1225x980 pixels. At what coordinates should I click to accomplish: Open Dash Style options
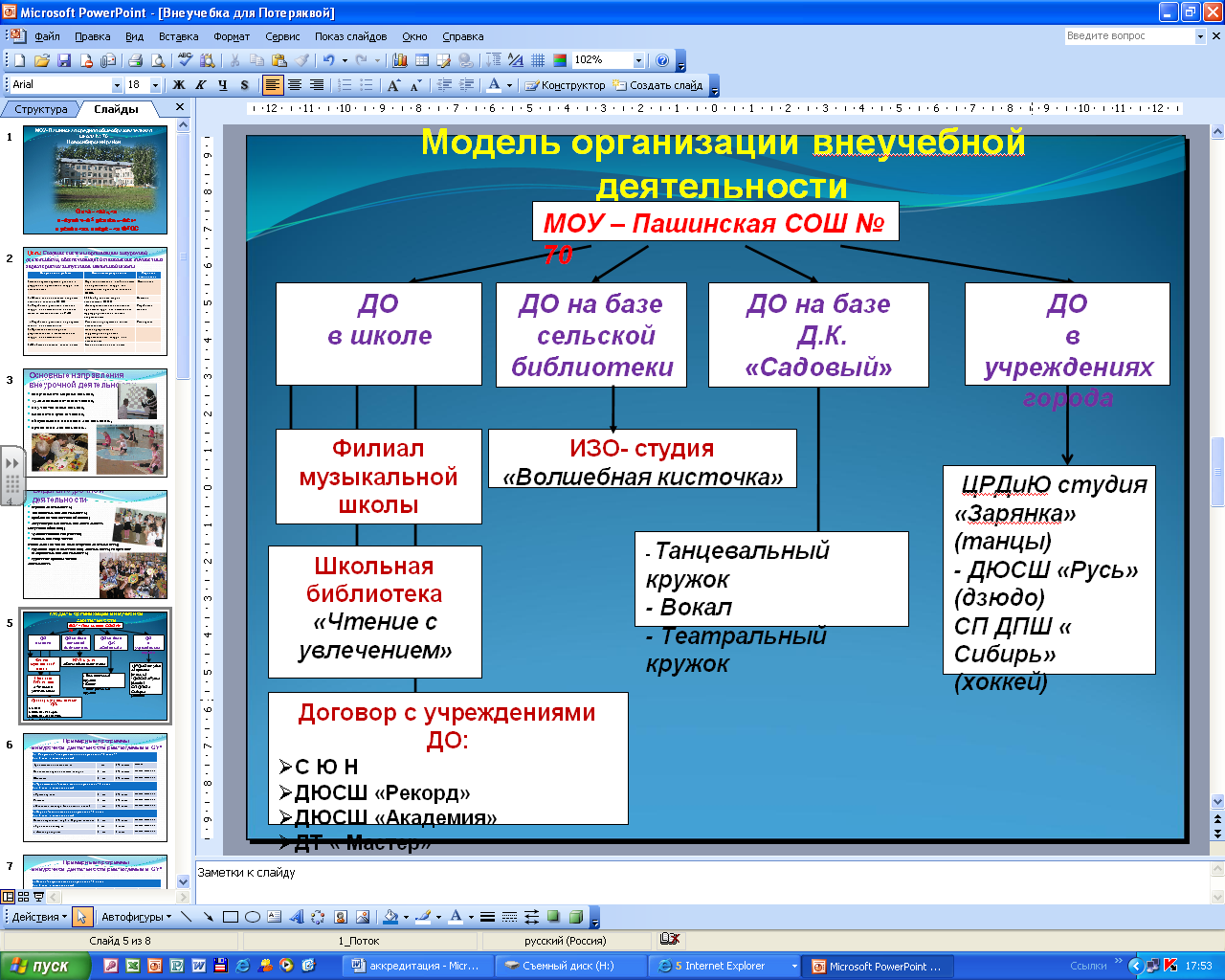(x=509, y=917)
